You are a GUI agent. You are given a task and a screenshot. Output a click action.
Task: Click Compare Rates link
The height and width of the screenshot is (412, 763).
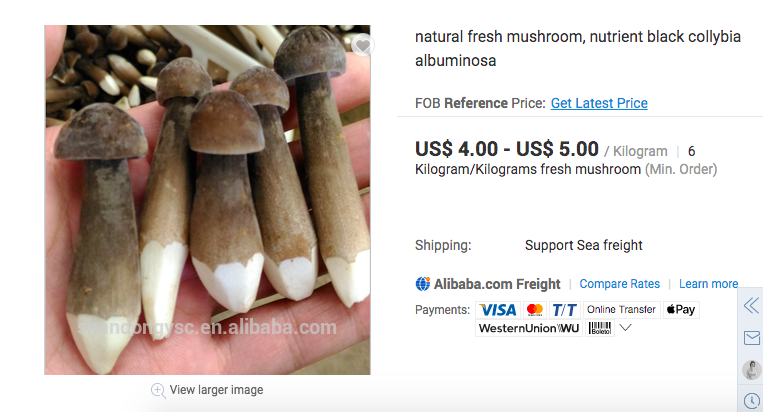(619, 284)
